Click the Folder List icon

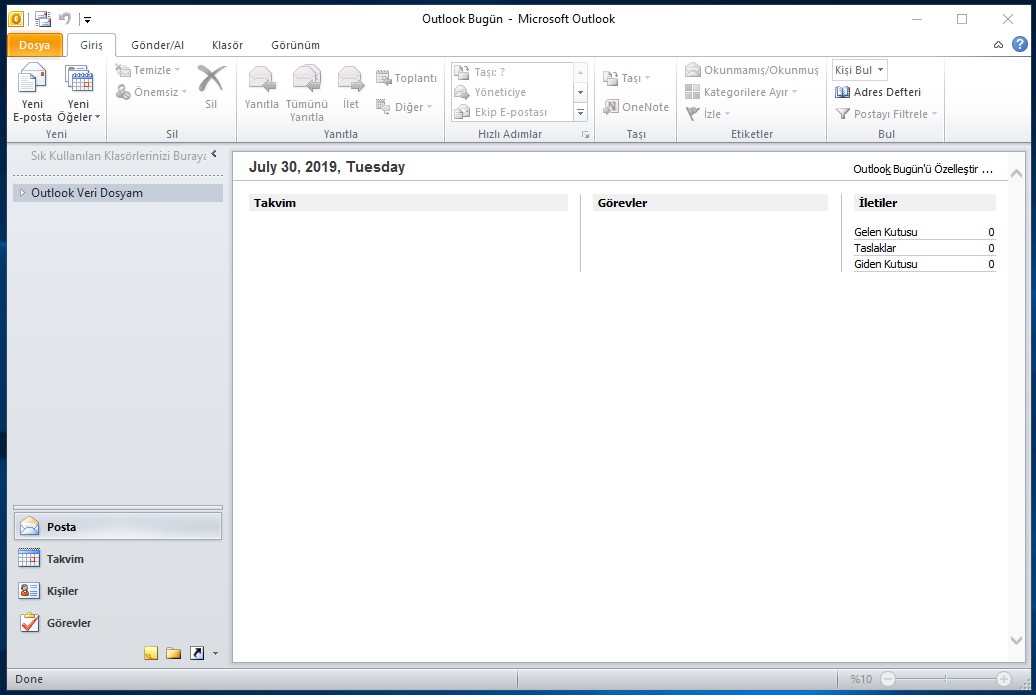pyautogui.click(x=174, y=653)
